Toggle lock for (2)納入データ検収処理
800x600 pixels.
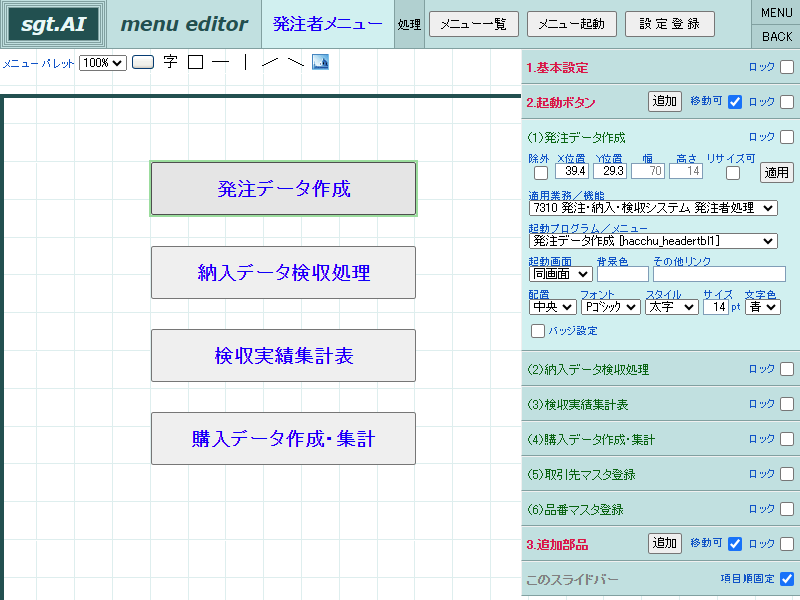pyautogui.click(x=787, y=368)
